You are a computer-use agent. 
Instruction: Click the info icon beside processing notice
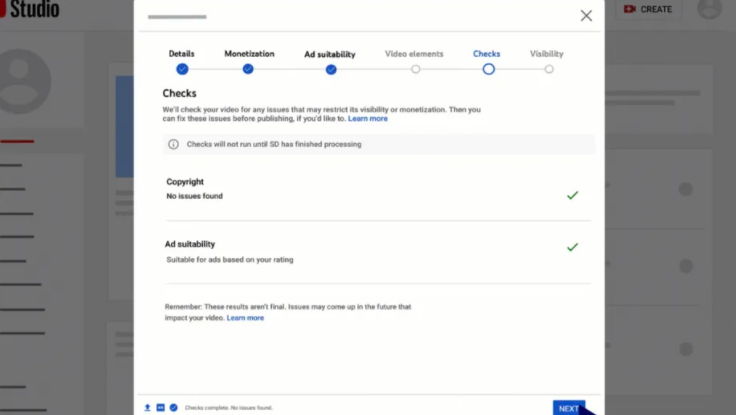click(173, 144)
